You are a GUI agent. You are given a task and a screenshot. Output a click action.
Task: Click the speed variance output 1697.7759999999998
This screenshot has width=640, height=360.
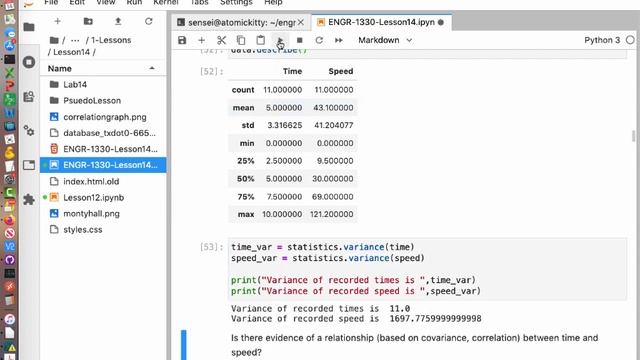pos(436,318)
